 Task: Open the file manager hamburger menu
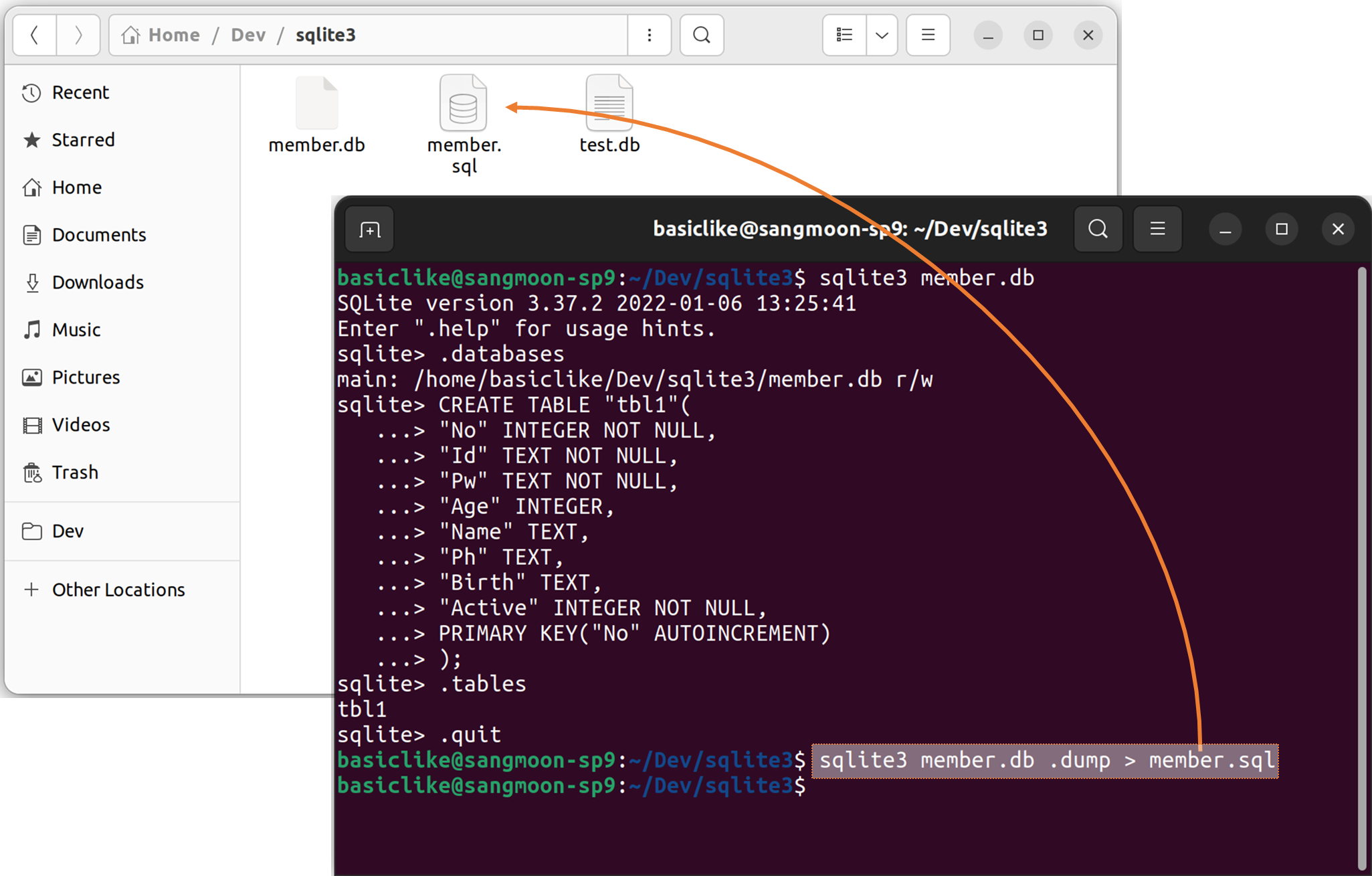pos(928,35)
